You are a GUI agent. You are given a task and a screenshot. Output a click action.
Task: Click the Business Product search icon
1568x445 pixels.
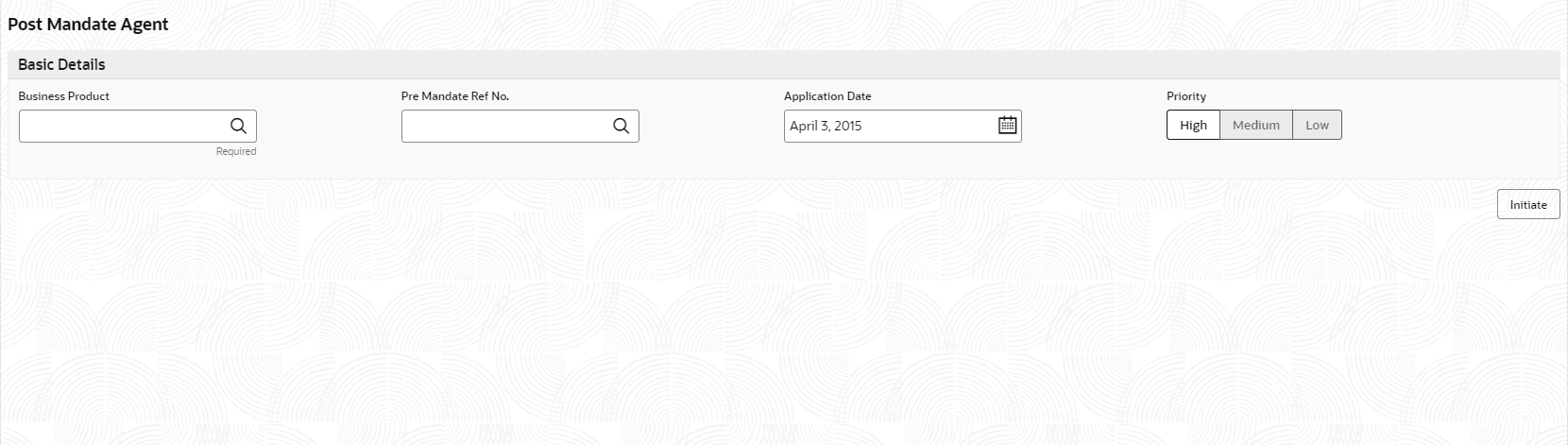(238, 126)
